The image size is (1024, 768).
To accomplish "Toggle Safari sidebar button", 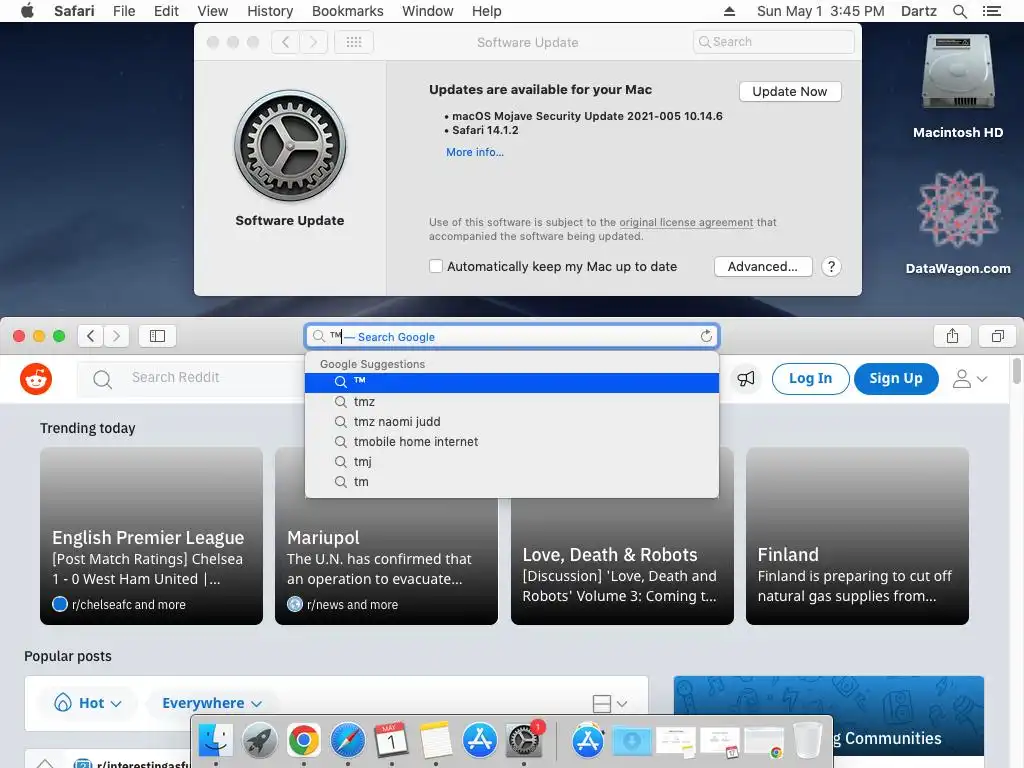I will pos(157,336).
